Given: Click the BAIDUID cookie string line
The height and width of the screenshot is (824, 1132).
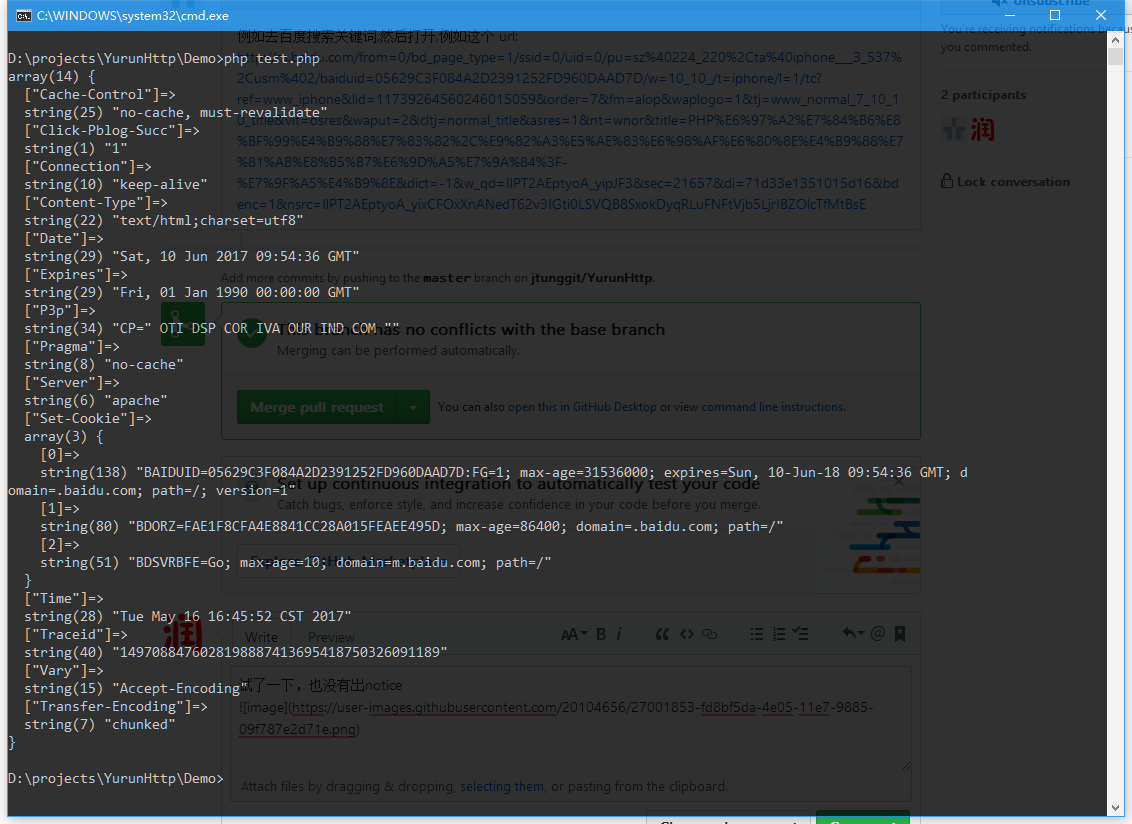Looking at the screenshot, I should coord(488,482).
